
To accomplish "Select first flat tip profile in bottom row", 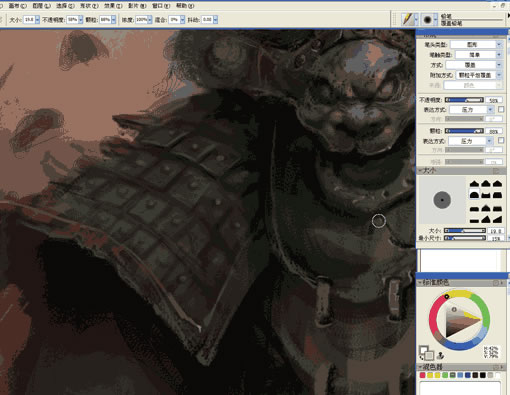I will point(474,220).
